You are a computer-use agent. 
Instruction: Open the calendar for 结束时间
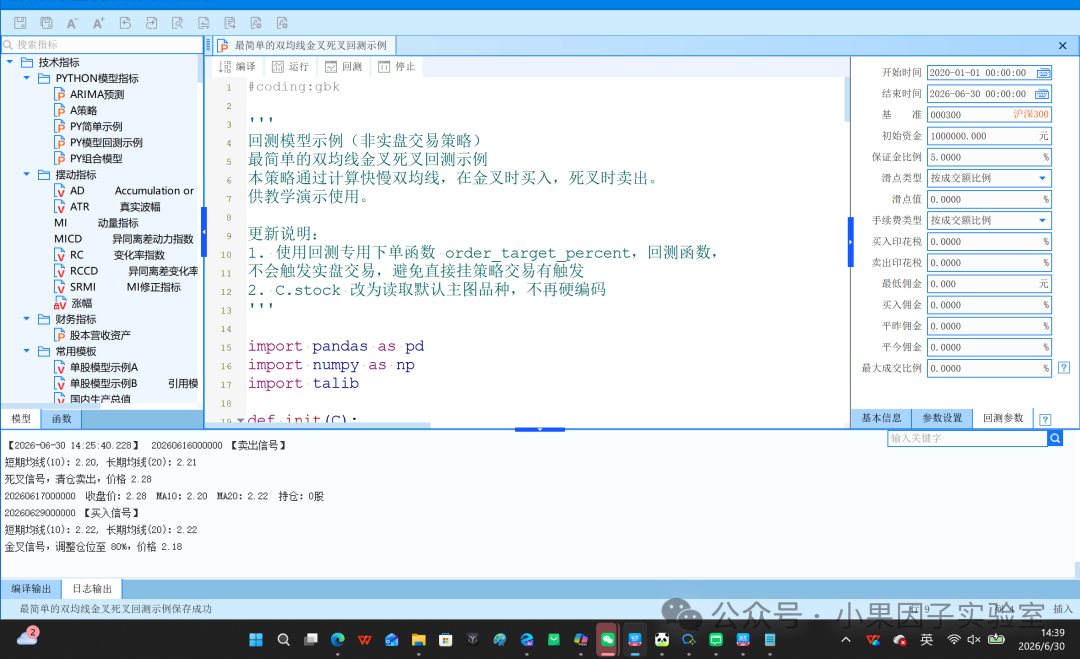pos(1042,94)
